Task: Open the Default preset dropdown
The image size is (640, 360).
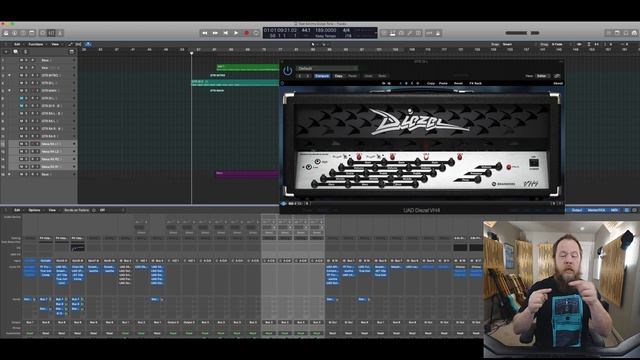Action: [x=327, y=68]
